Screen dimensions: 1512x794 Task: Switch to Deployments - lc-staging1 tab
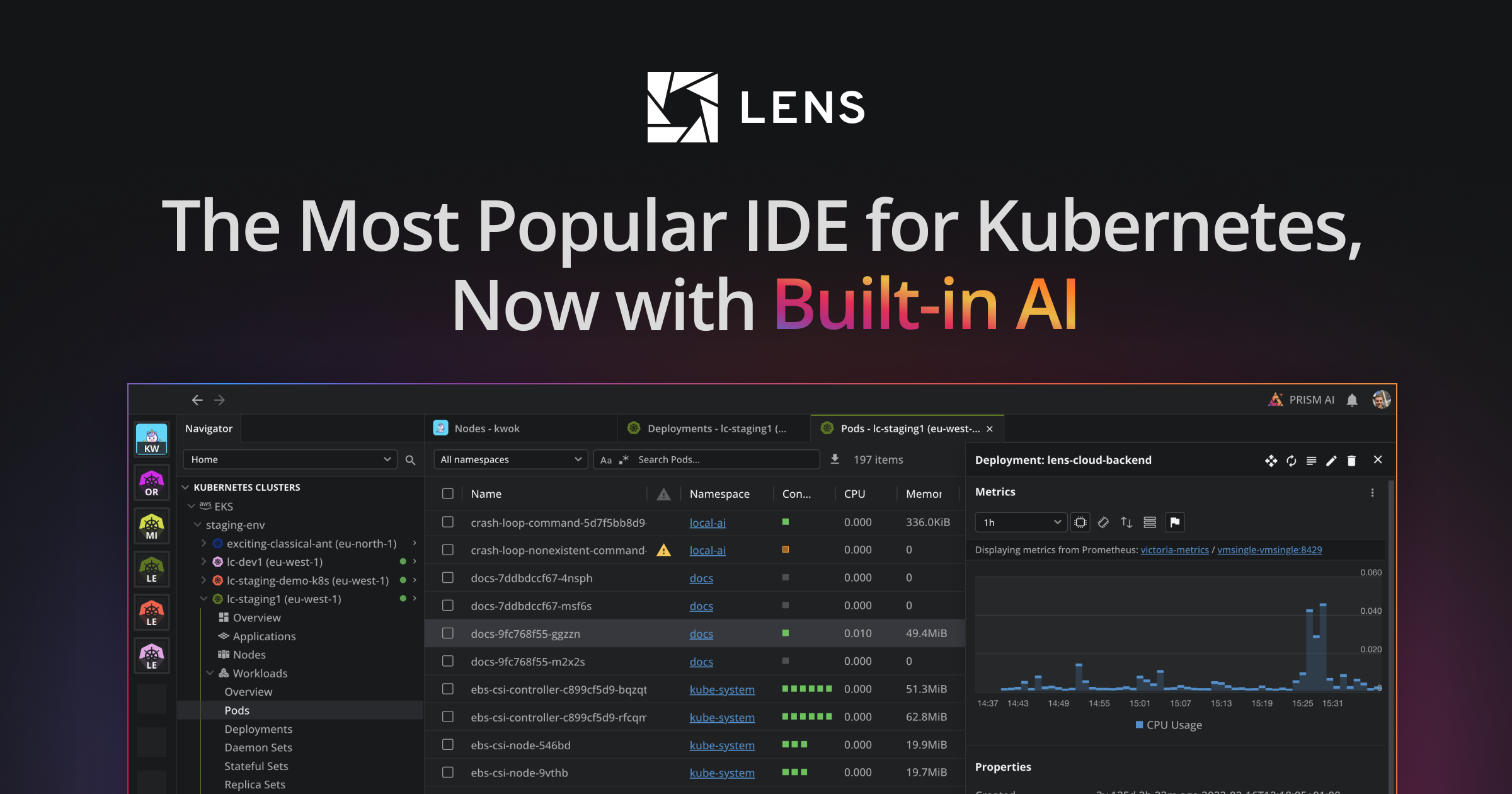point(714,429)
